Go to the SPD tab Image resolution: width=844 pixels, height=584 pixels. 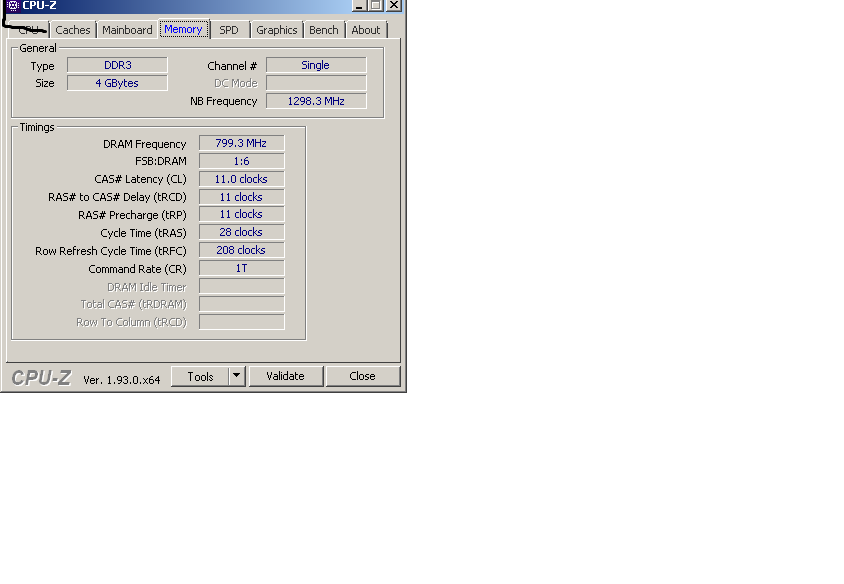(x=229, y=30)
